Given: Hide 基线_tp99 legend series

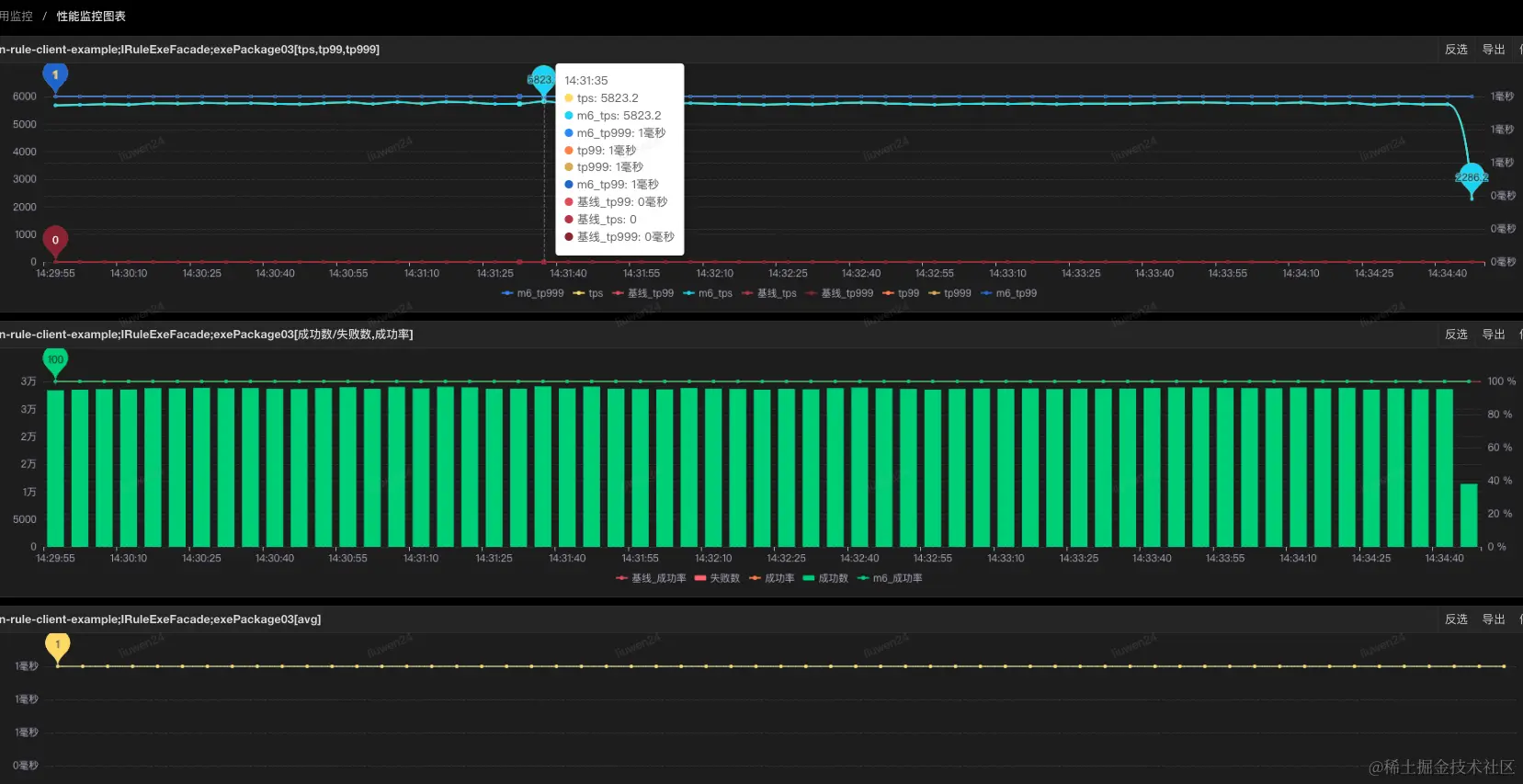Looking at the screenshot, I should coord(642,293).
